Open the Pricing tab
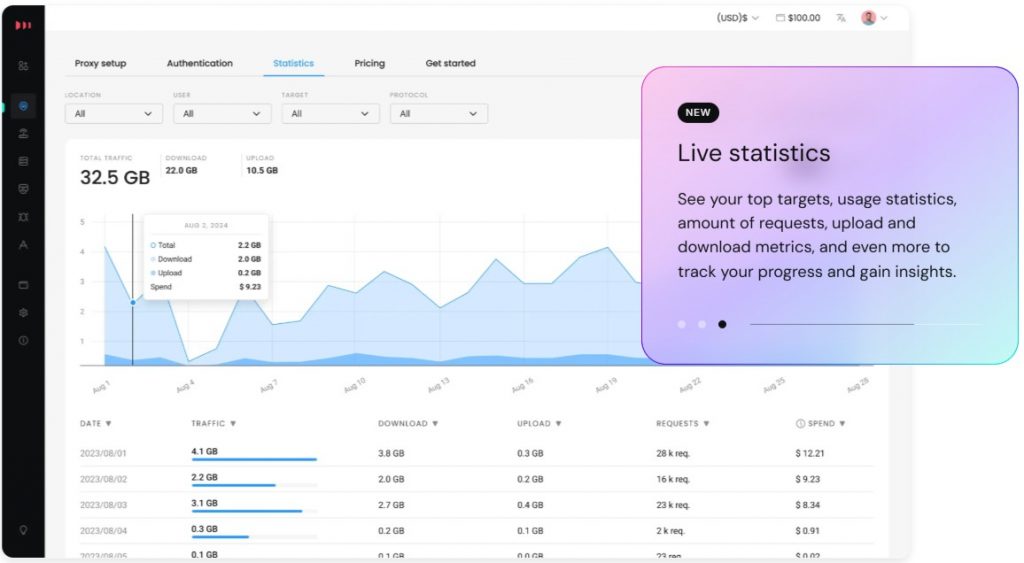The width and height of the screenshot is (1024, 563). pyautogui.click(x=370, y=63)
